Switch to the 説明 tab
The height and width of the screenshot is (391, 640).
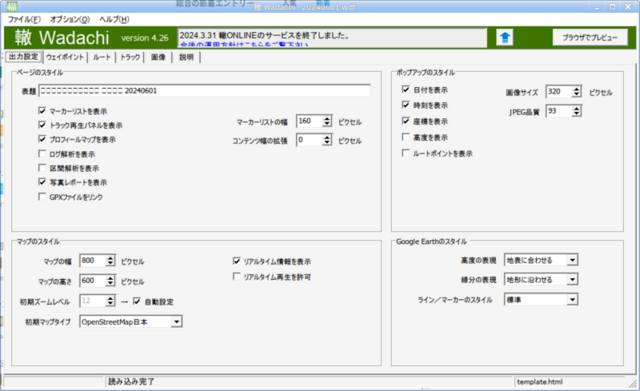(186, 57)
